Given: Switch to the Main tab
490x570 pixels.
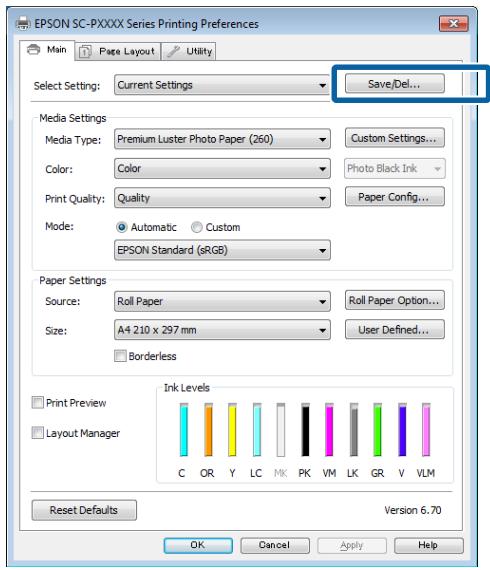Looking at the screenshot, I should tap(47, 50).
